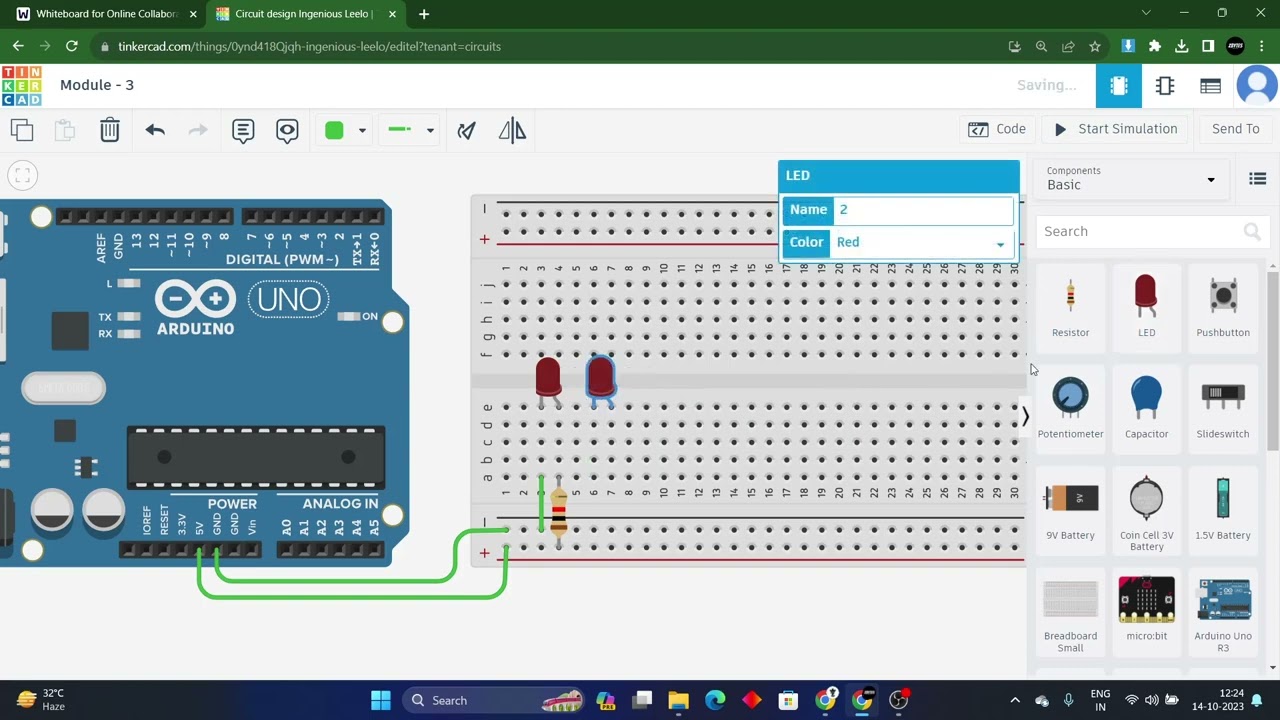Open browser downloads icon

[1182, 46]
